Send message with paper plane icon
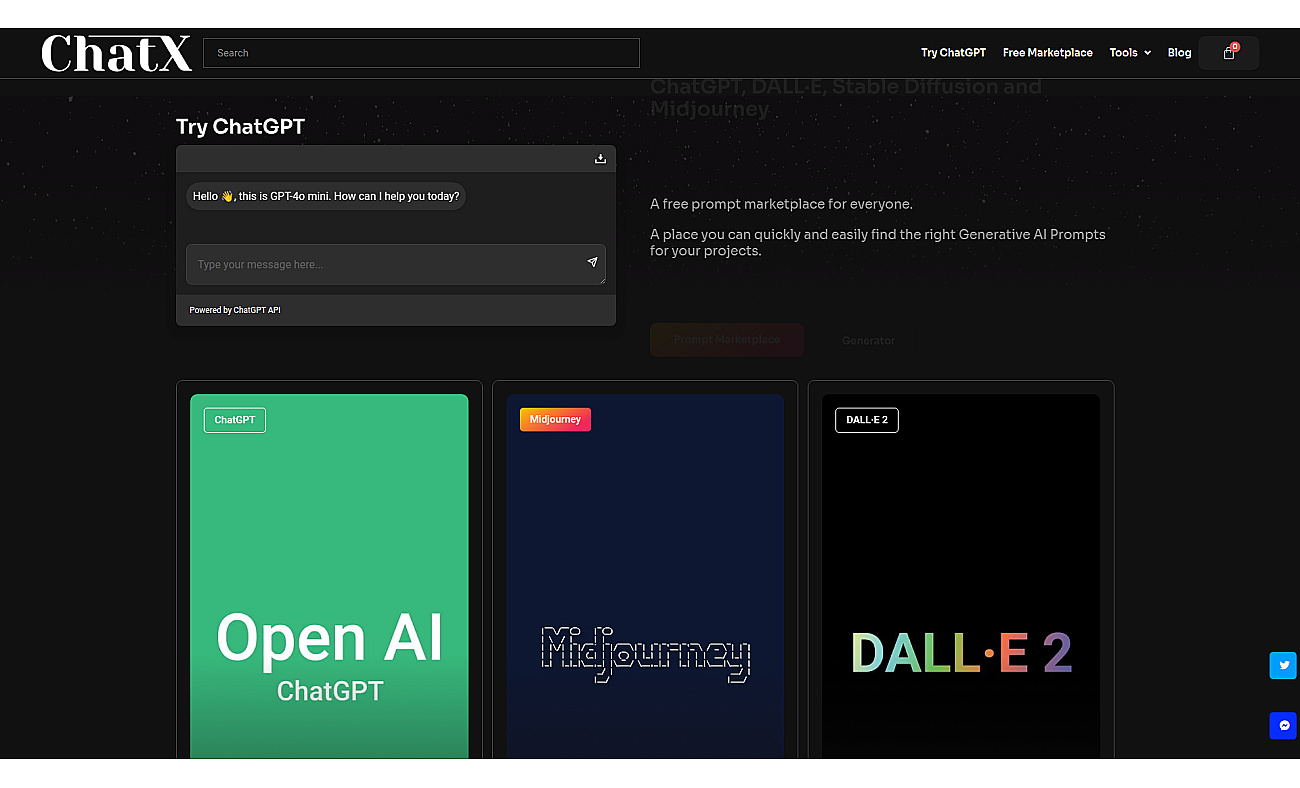 tap(592, 263)
